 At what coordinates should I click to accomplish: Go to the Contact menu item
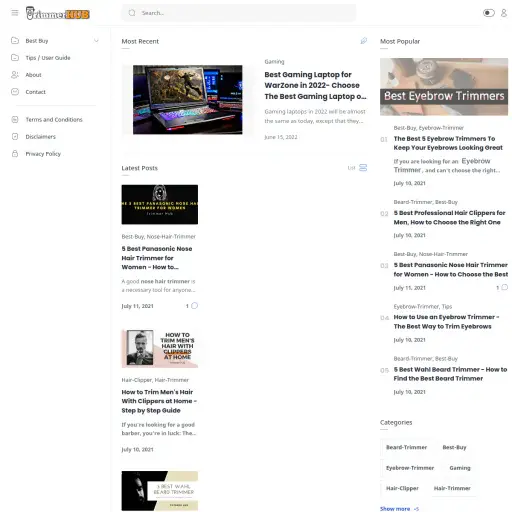click(35, 92)
